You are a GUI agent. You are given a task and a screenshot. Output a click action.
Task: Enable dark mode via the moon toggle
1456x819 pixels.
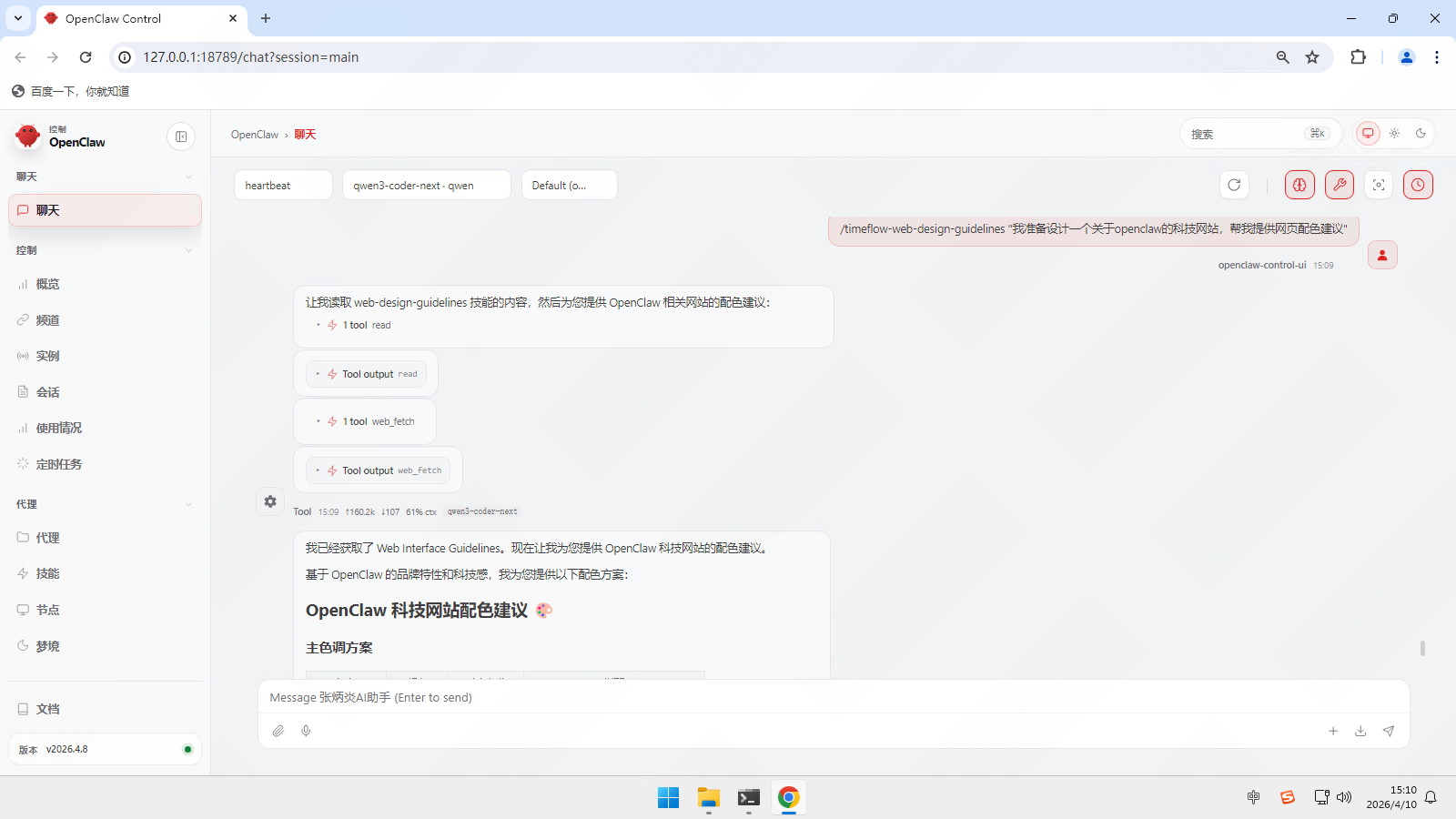1421,133
